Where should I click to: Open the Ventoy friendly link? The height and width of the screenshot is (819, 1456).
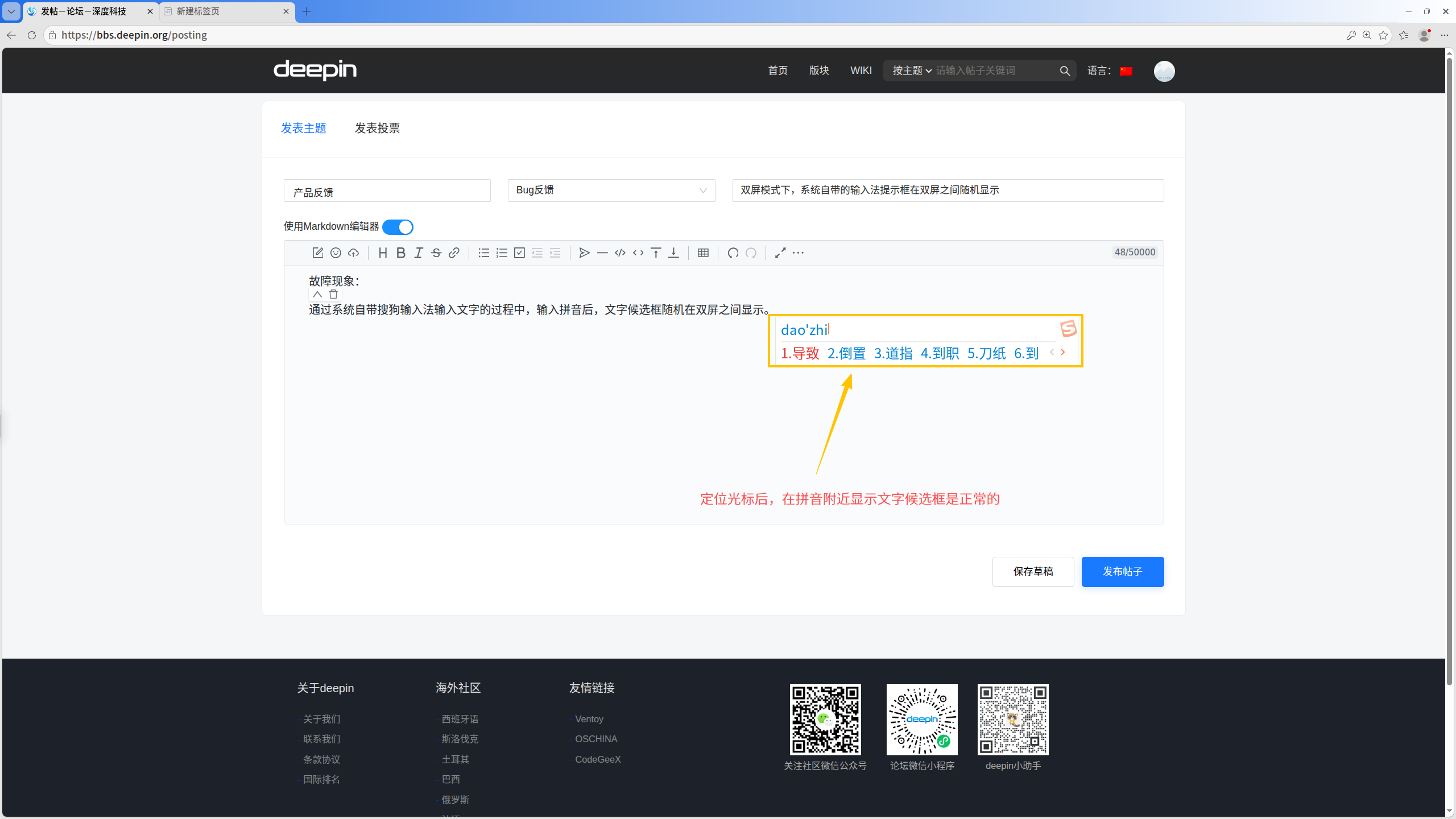589,719
